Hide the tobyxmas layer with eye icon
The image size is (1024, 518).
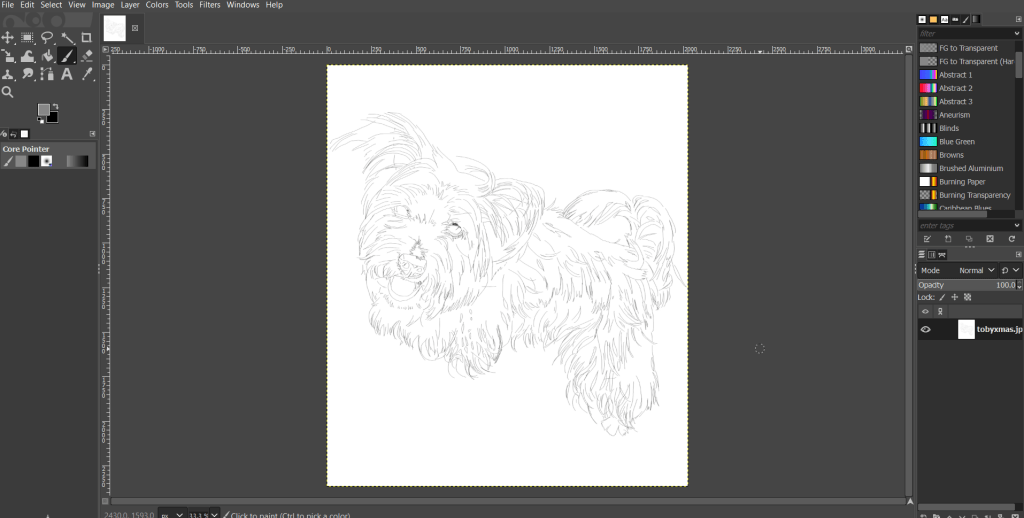point(925,329)
